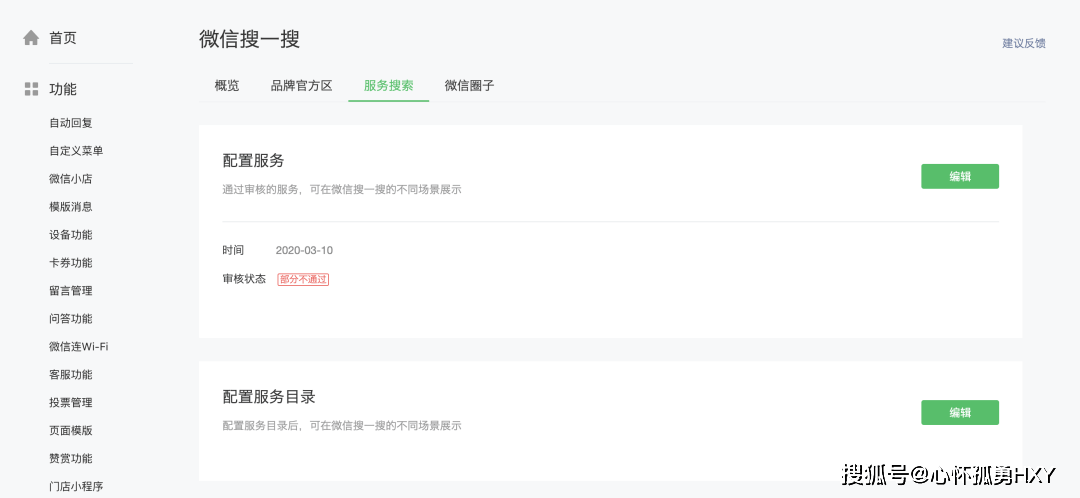Open the 微信圈子 tab

(x=469, y=86)
